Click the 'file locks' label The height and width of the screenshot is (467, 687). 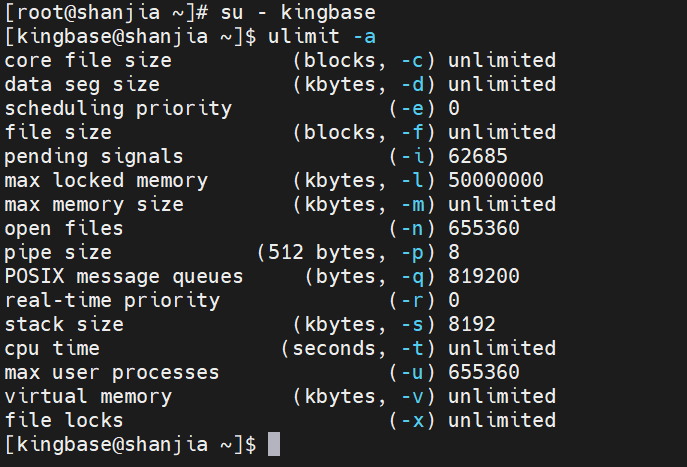point(64,421)
